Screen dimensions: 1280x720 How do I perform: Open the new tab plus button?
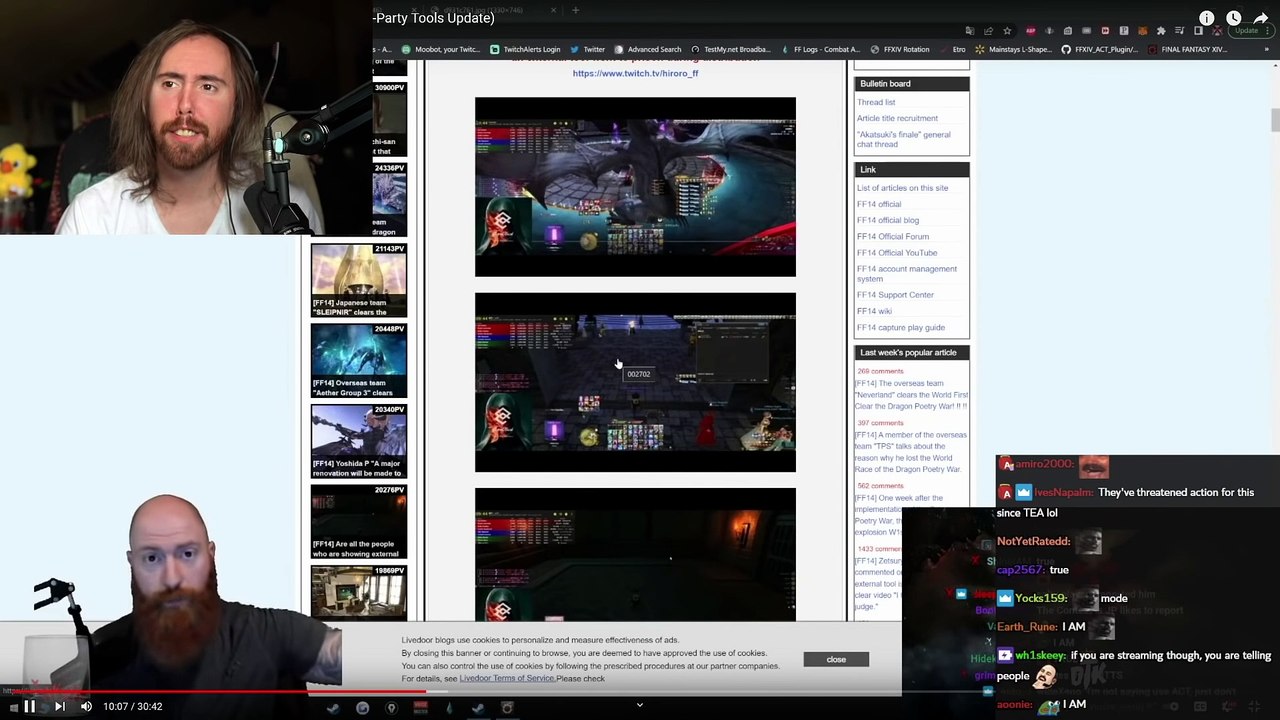[x=575, y=10]
